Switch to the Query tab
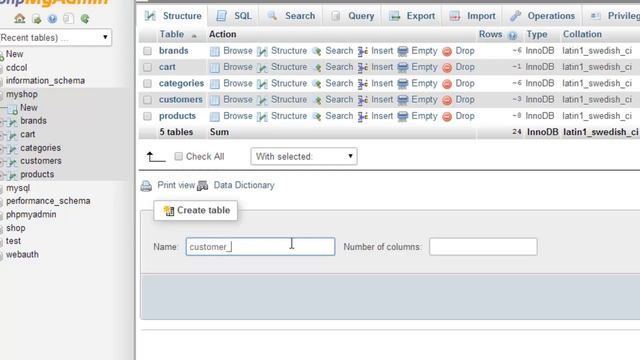The width and height of the screenshot is (640, 360). pos(352,16)
